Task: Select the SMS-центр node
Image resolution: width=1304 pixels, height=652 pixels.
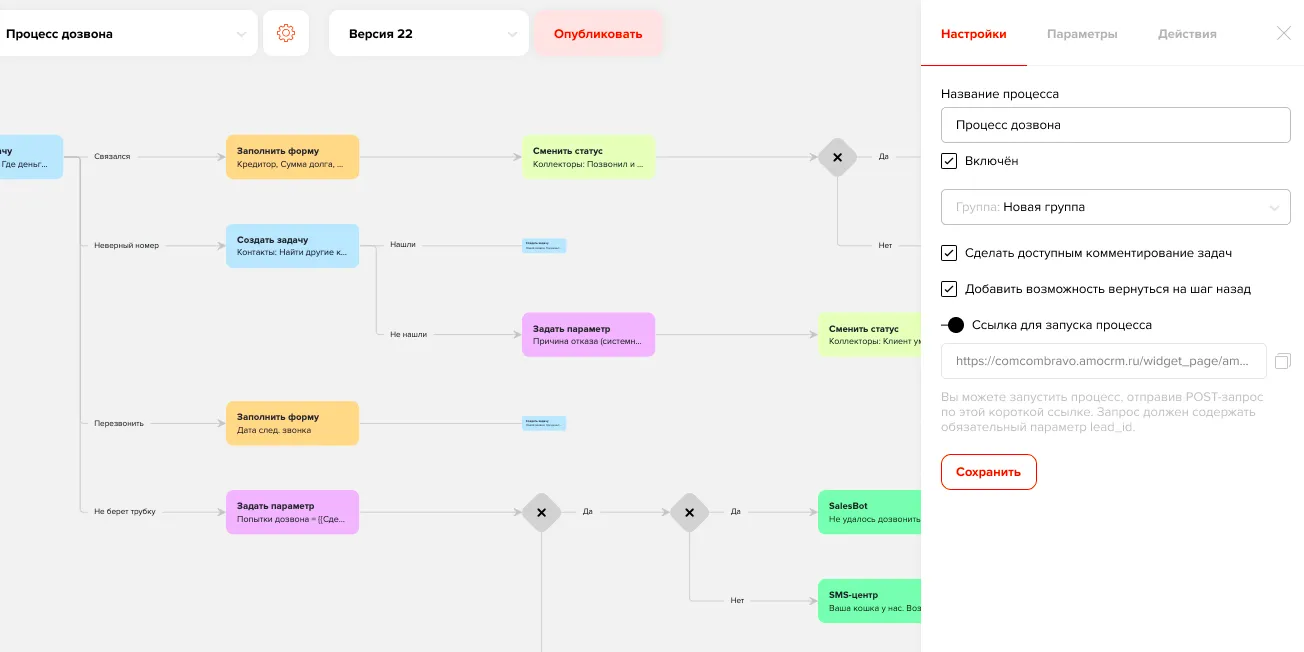Action: pyautogui.click(x=868, y=601)
